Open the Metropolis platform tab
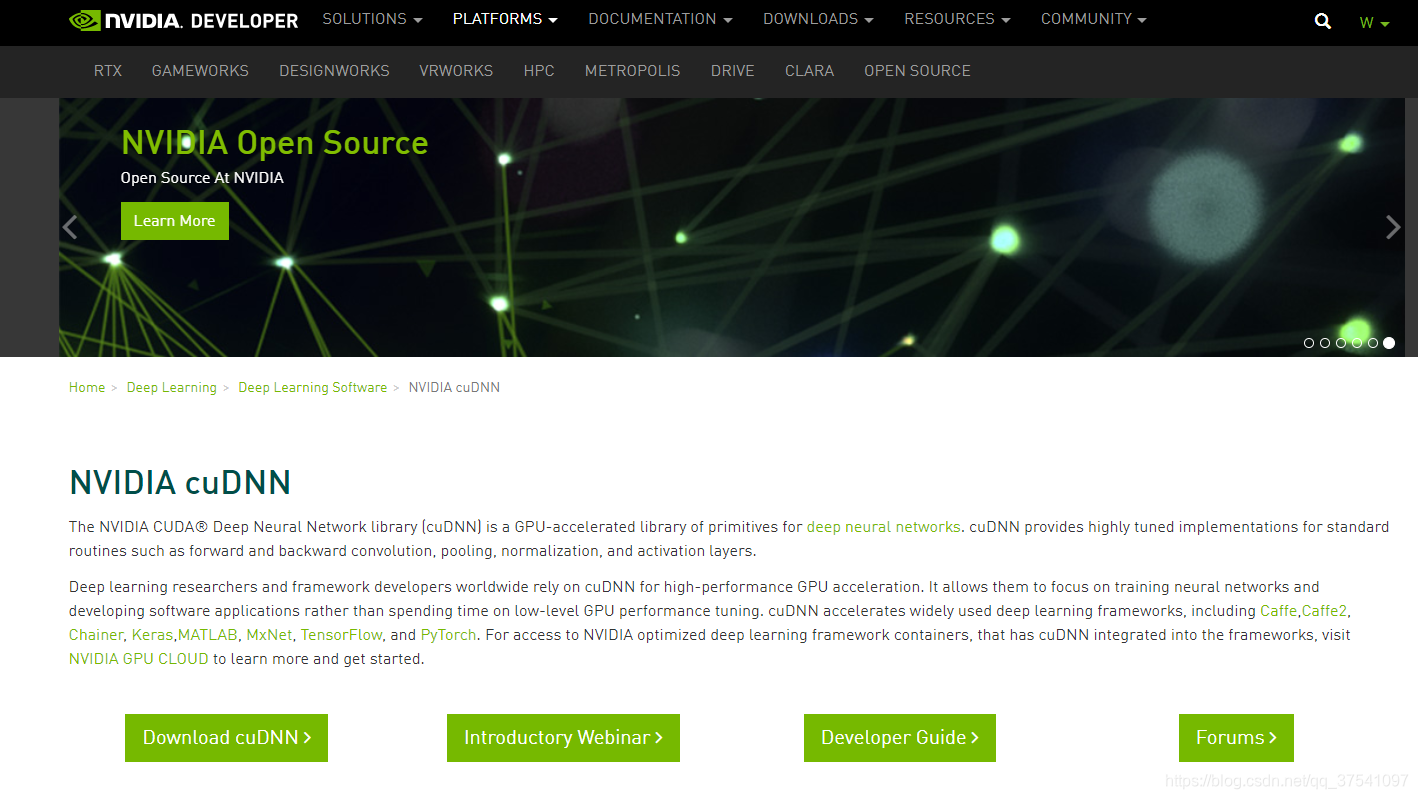 pos(632,71)
